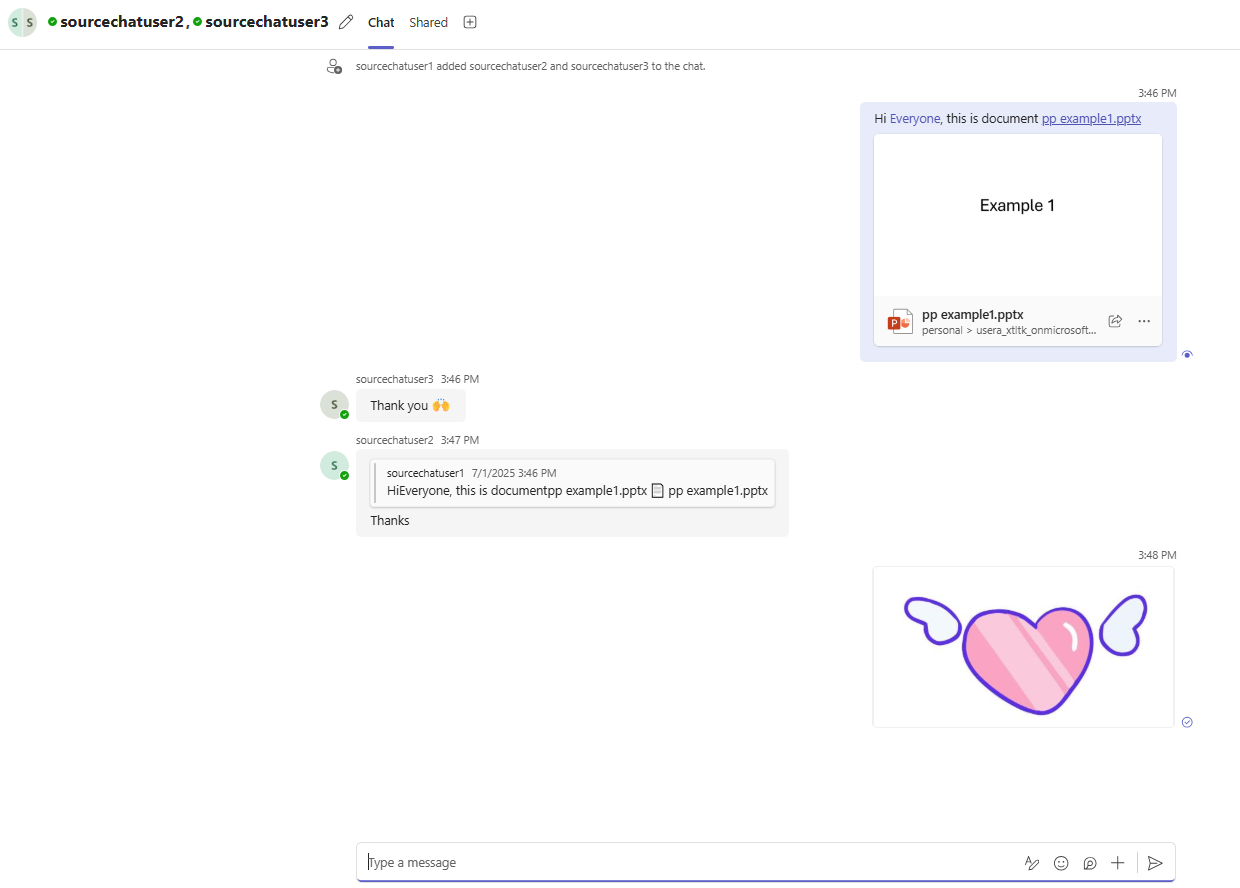The height and width of the screenshot is (888, 1240).
Task: Open more options on the file card
Action: (1144, 321)
